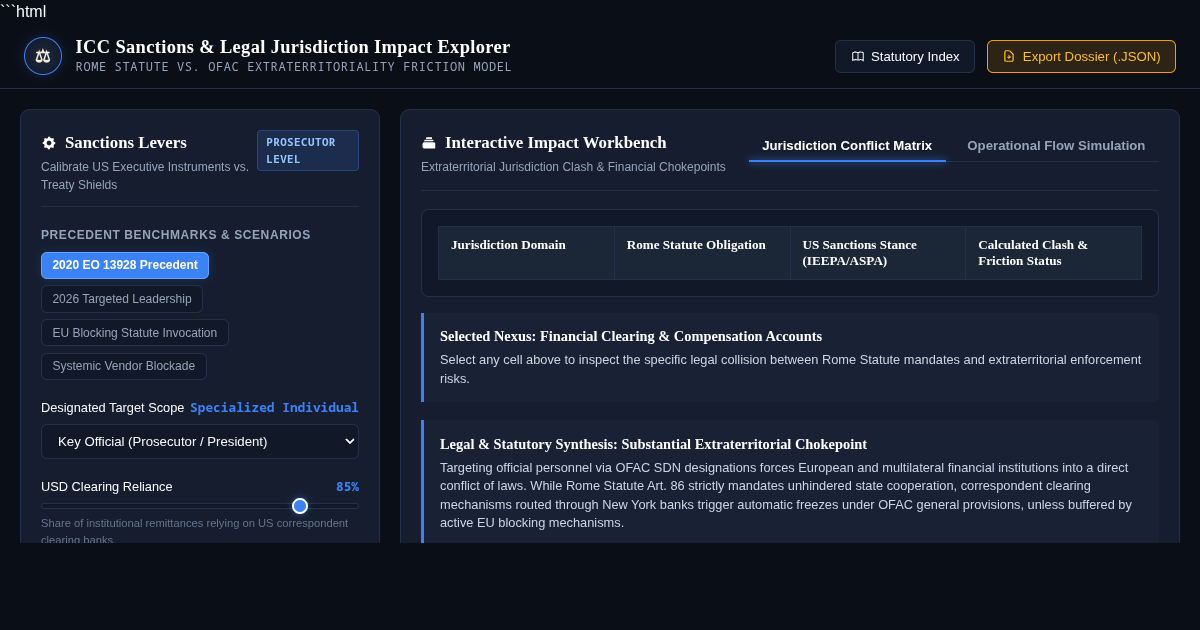This screenshot has width=1200, height=630.
Task: Click the Designated Target Scope label
Action: [113, 408]
